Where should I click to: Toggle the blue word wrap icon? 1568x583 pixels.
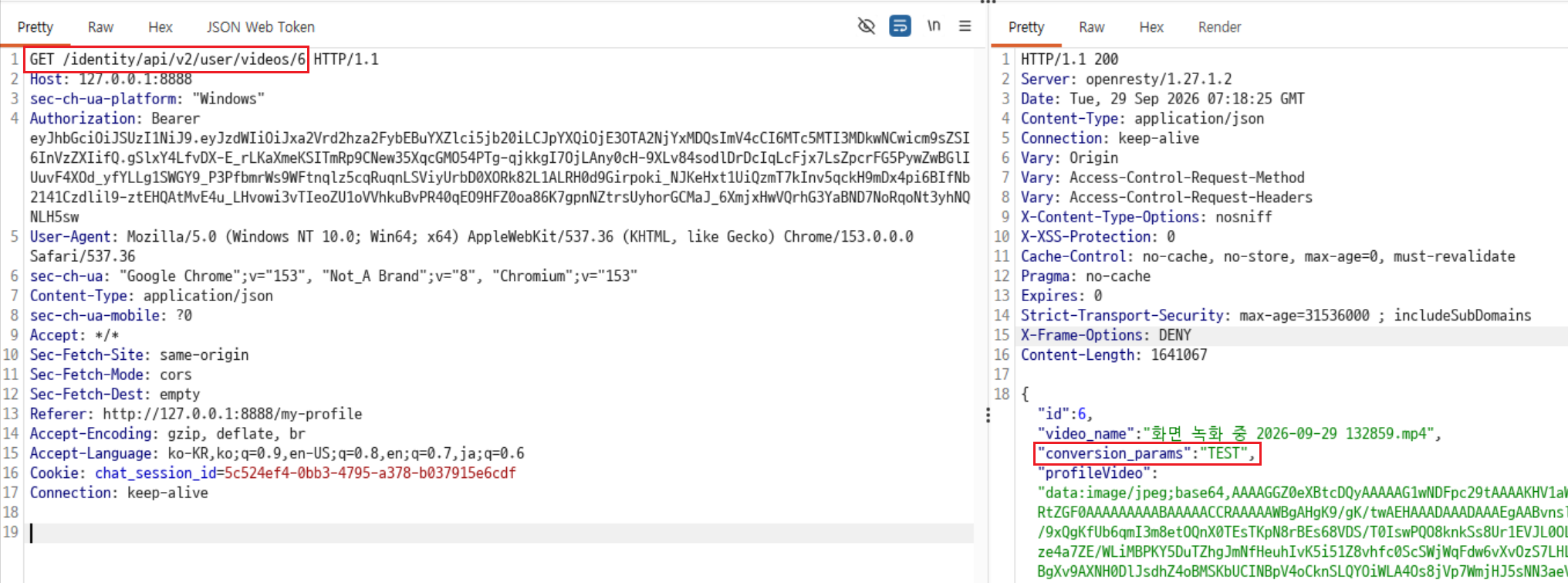pos(900,26)
